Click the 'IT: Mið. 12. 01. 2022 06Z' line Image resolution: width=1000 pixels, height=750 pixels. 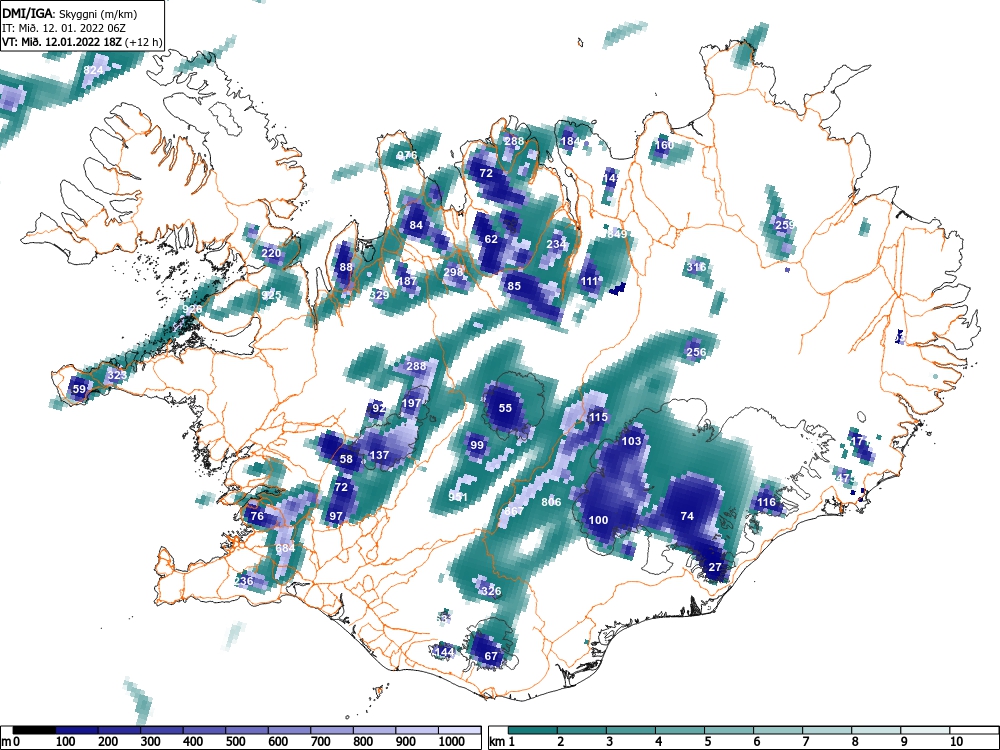point(61,28)
